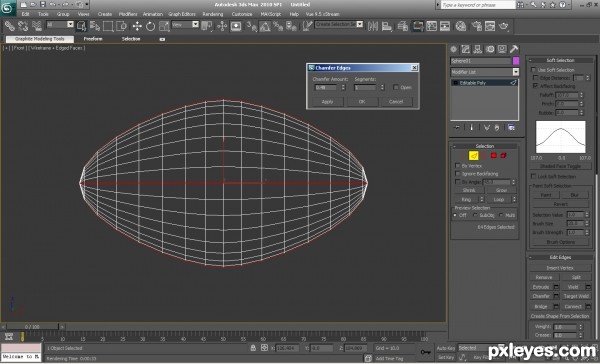Viewport: 600px width, 364px height.
Task: Activate the Select and Move tool
Action: coord(137,26)
